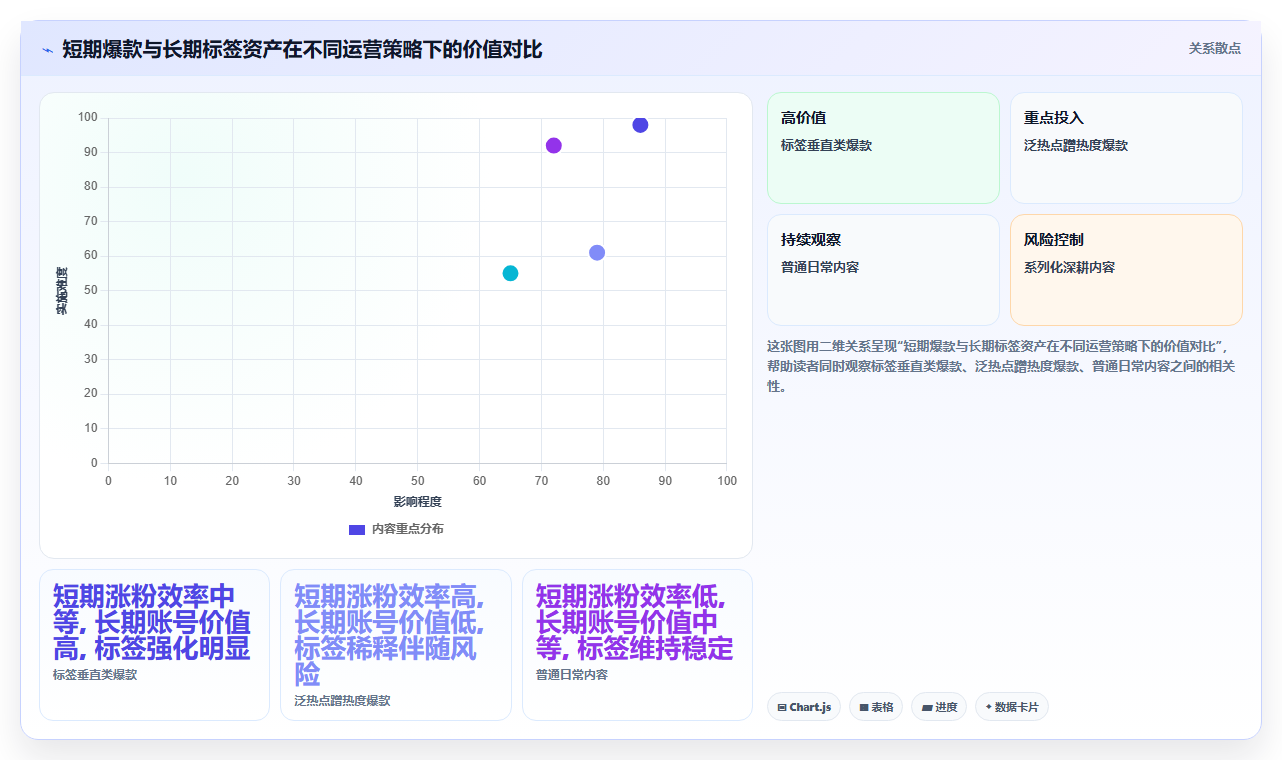Click the 数据卡片 tag chip
The width and height of the screenshot is (1282, 760).
(x=1012, y=707)
